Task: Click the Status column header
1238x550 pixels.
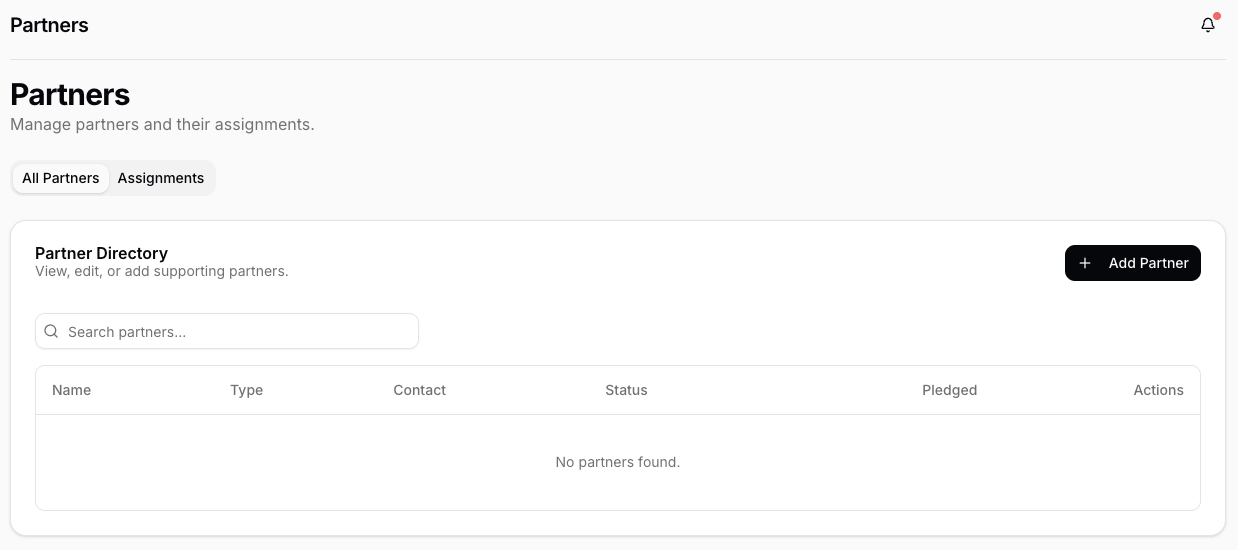Action: click(626, 390)
